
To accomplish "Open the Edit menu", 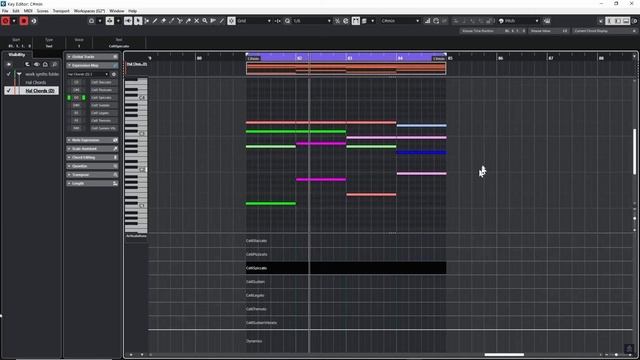I will coord(16,11).
